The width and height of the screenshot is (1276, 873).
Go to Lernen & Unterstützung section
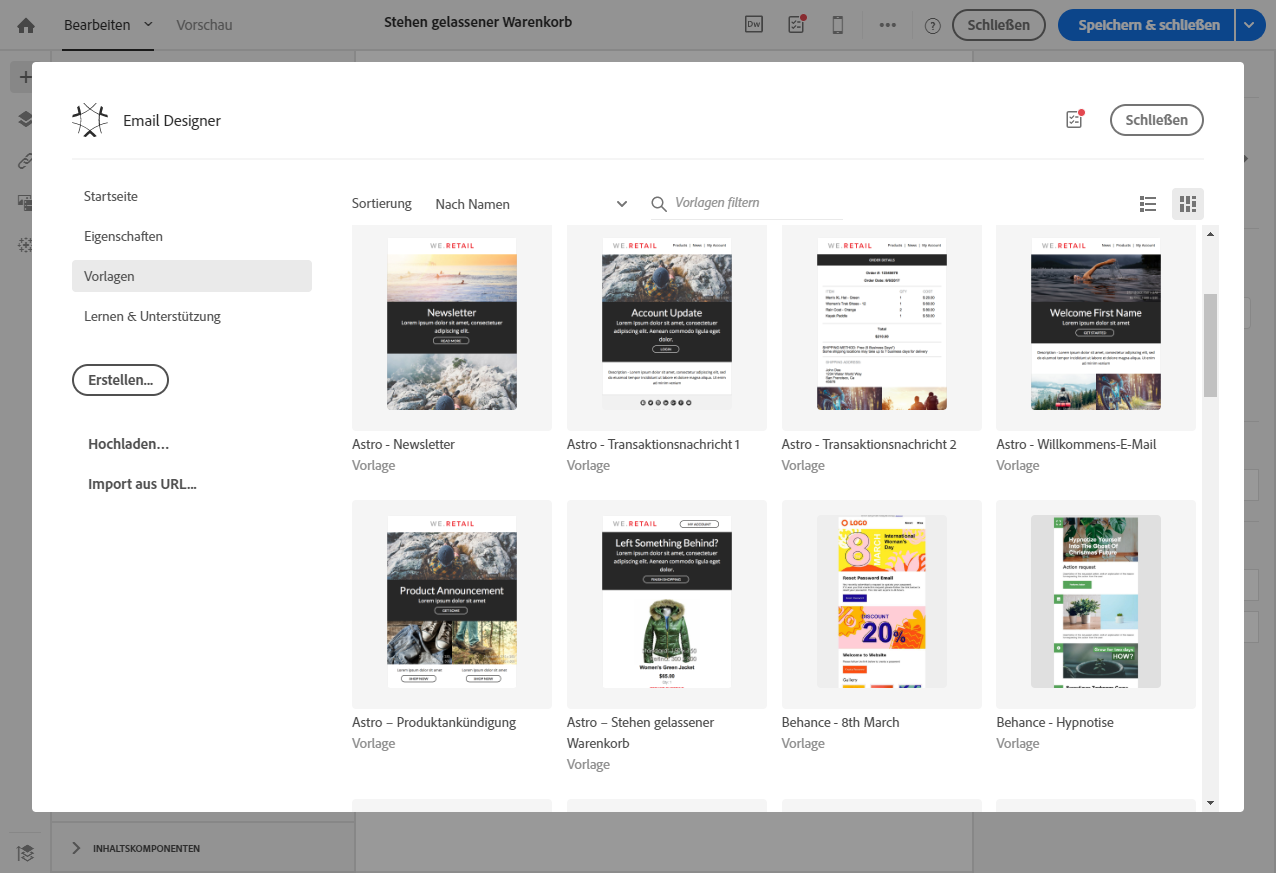152,316
